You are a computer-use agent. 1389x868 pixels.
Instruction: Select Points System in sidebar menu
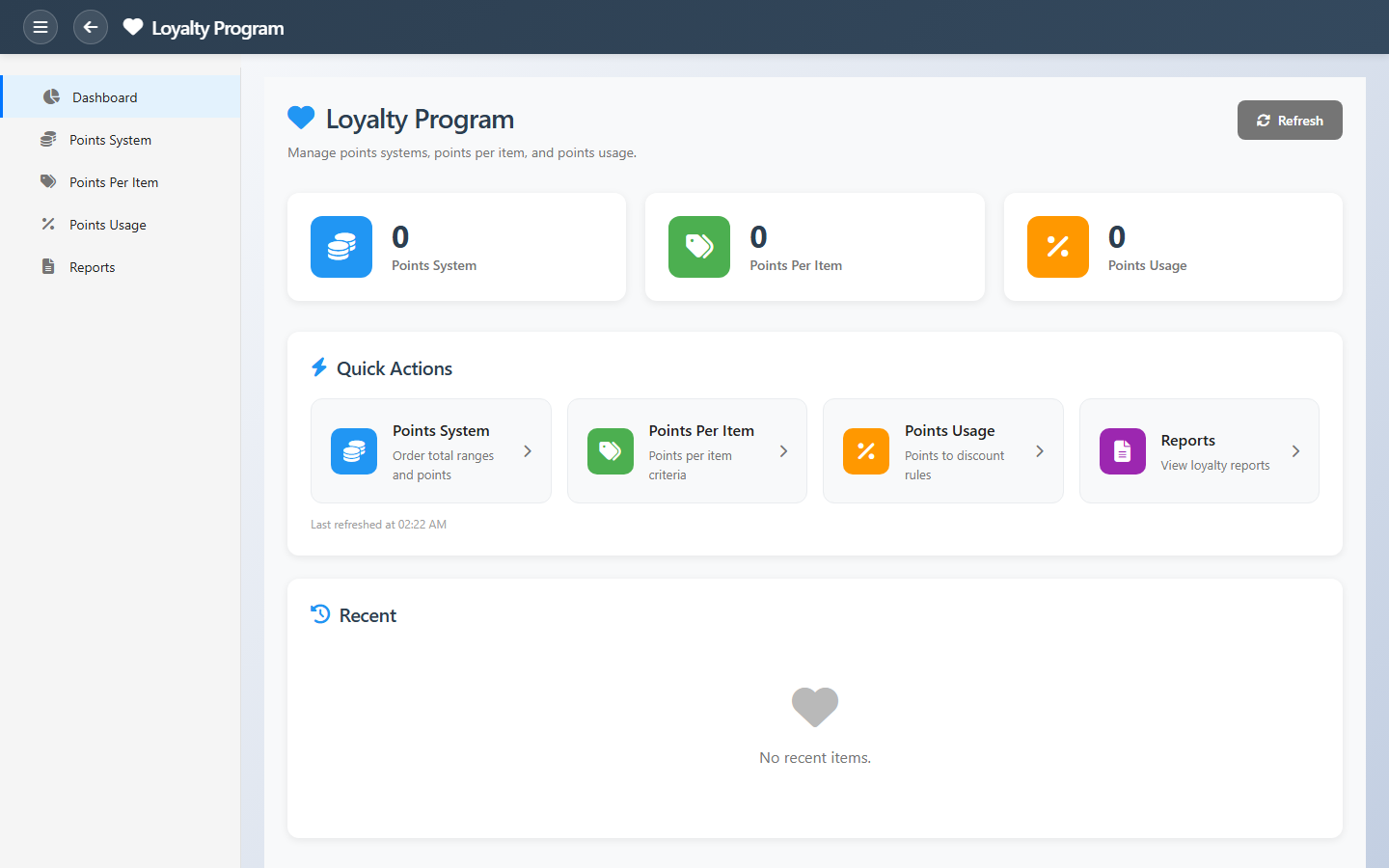click(x=110, y=140)
